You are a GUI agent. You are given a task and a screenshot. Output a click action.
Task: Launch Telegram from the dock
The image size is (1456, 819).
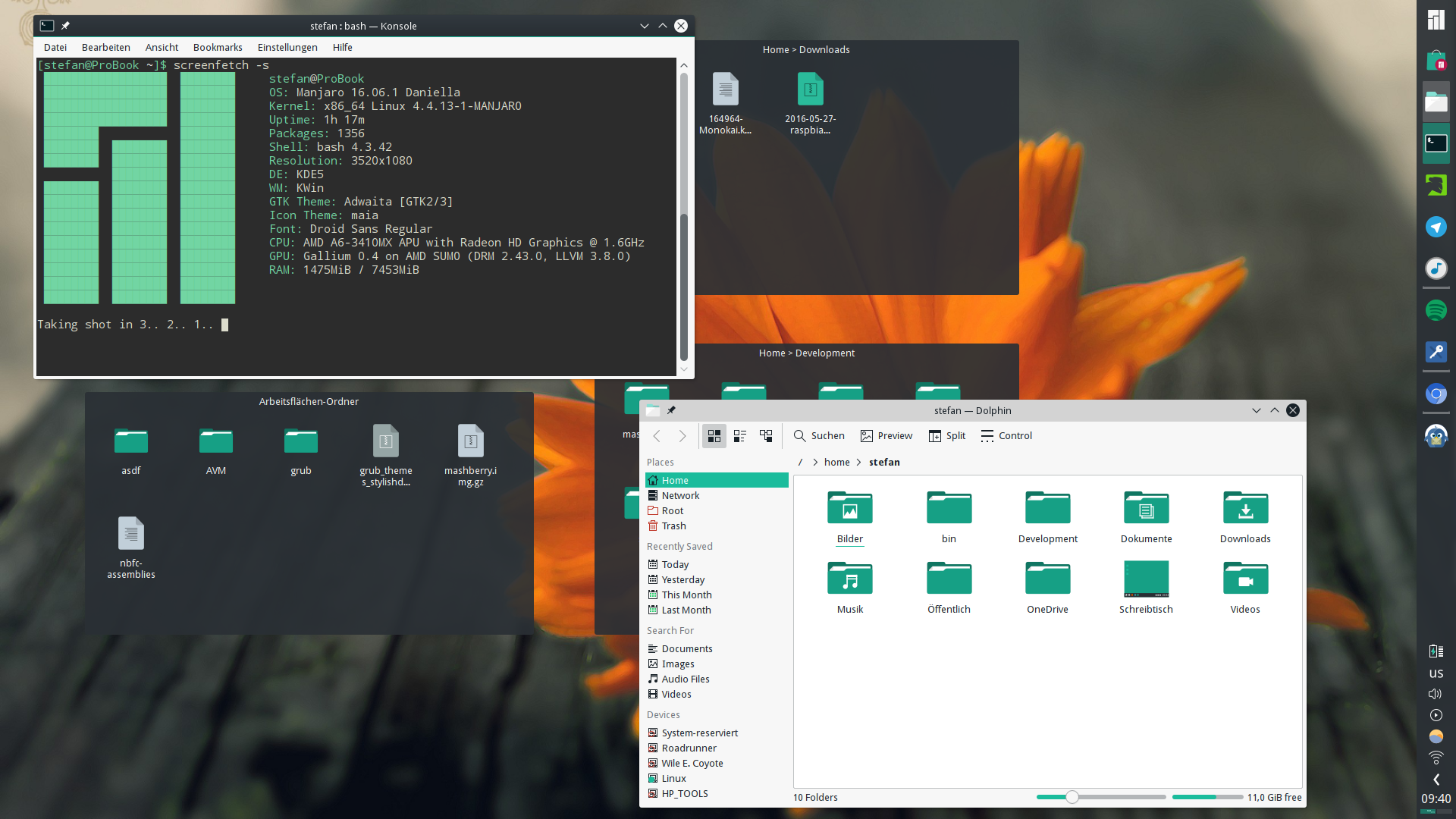[1436, 227]
